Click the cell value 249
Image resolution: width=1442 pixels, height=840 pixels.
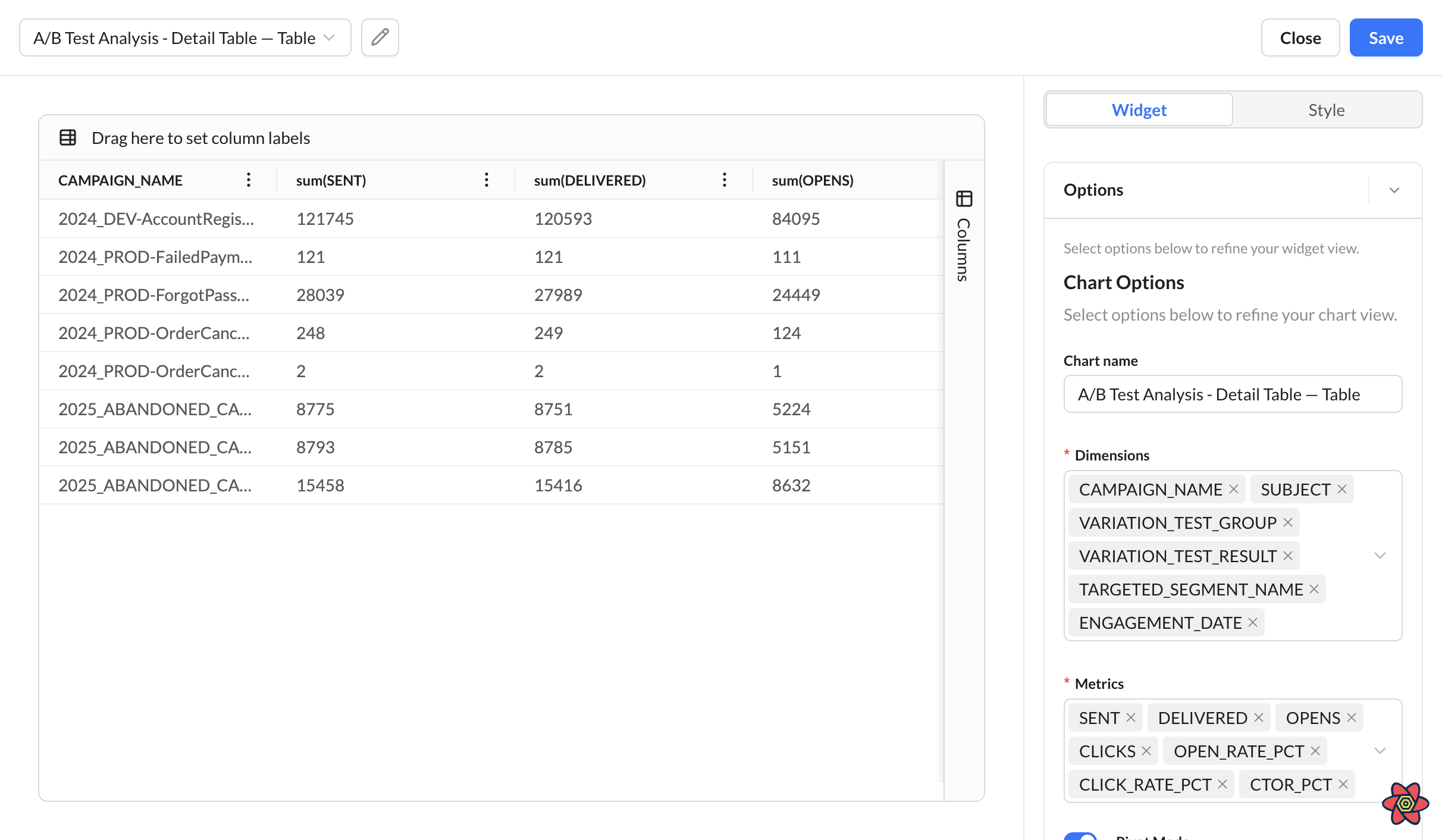pos(548,333)
